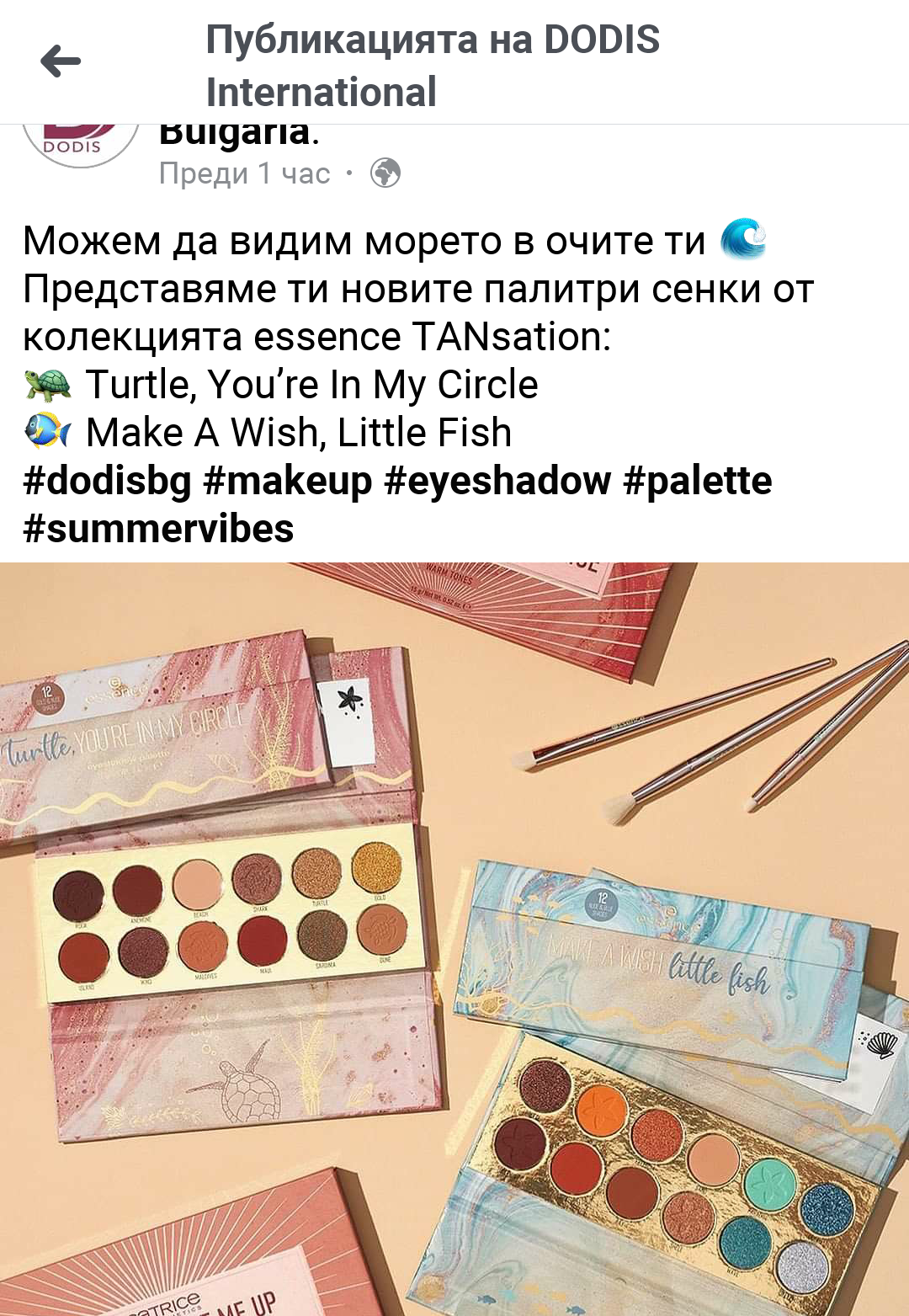Open the #makeup hashtag
This screenshot has height=1316, width=909.
point(288,481)
